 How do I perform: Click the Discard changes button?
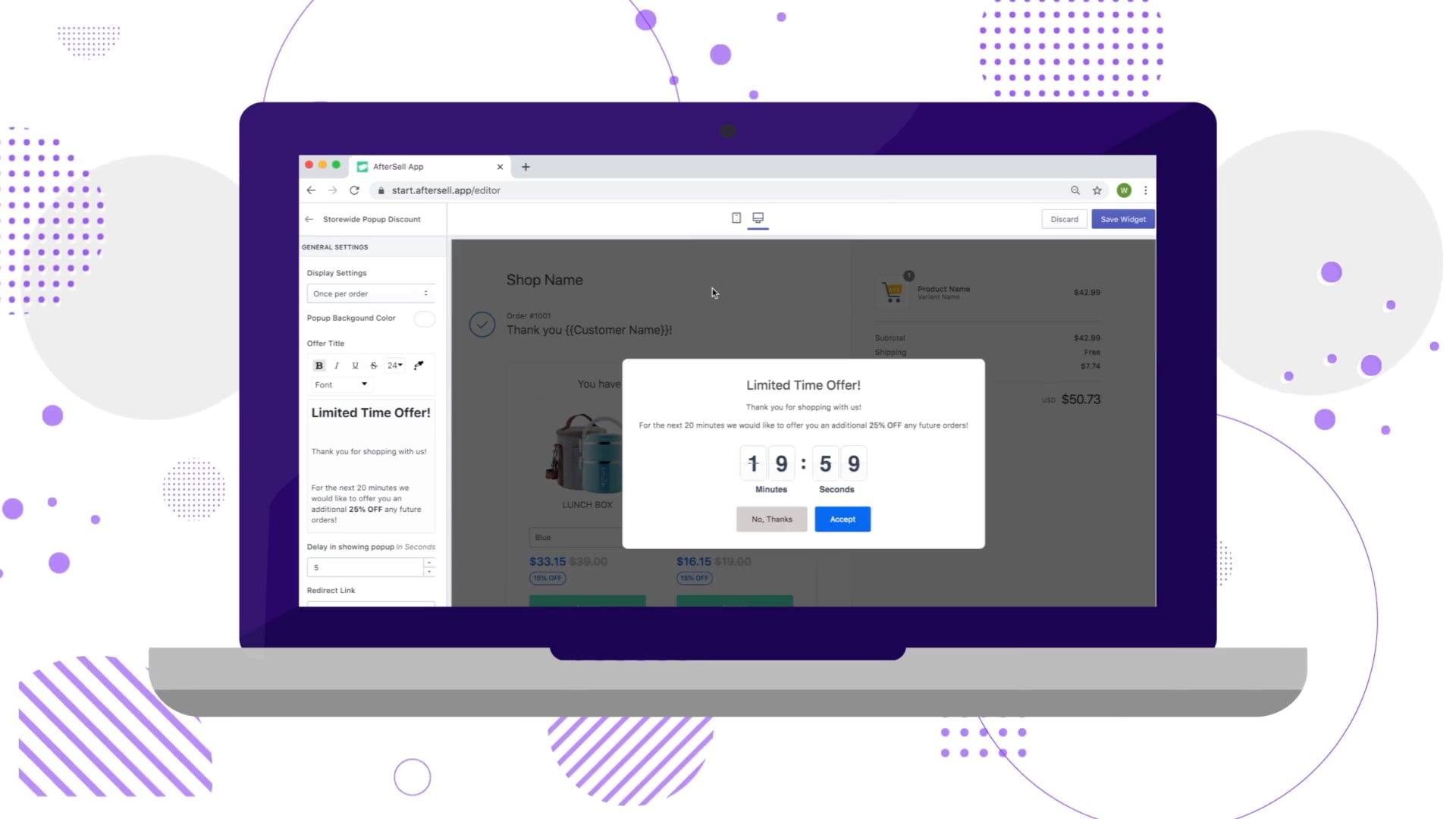tap(1064, 218)
